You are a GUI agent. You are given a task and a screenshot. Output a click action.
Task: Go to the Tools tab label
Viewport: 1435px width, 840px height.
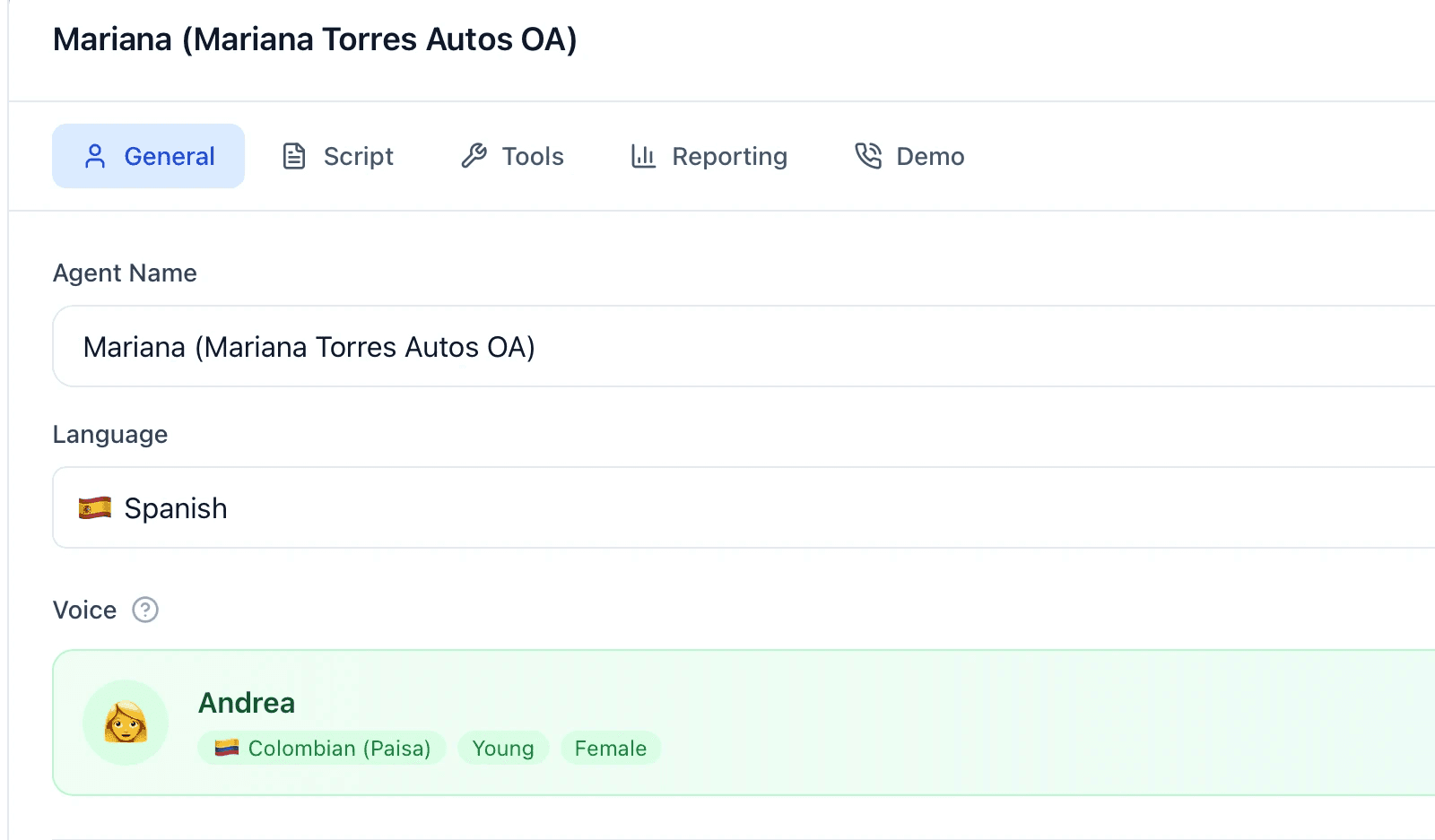point(533,157)
